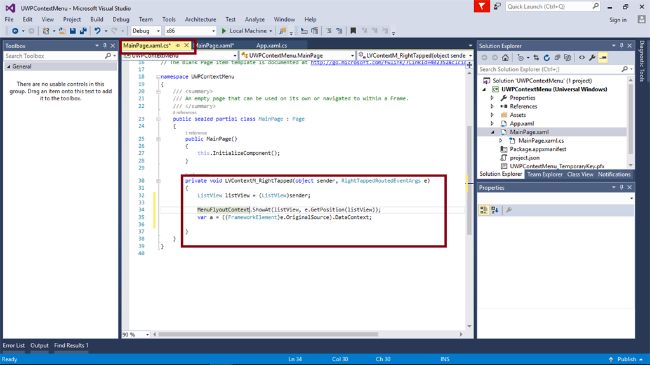Viewport: 650px width, 365px height.
Task: Click the Save All toolbar icon
Action: (83, 31)
